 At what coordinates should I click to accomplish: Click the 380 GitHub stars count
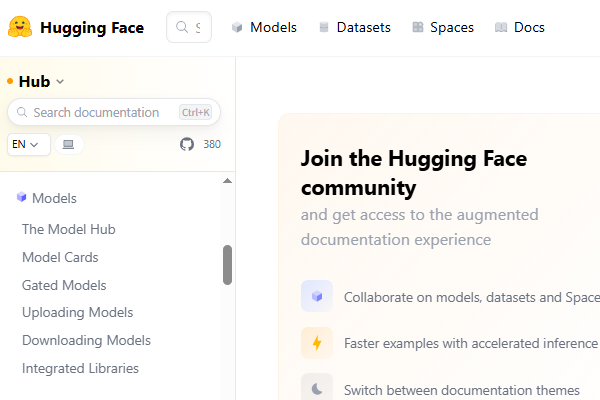(212, 144)
